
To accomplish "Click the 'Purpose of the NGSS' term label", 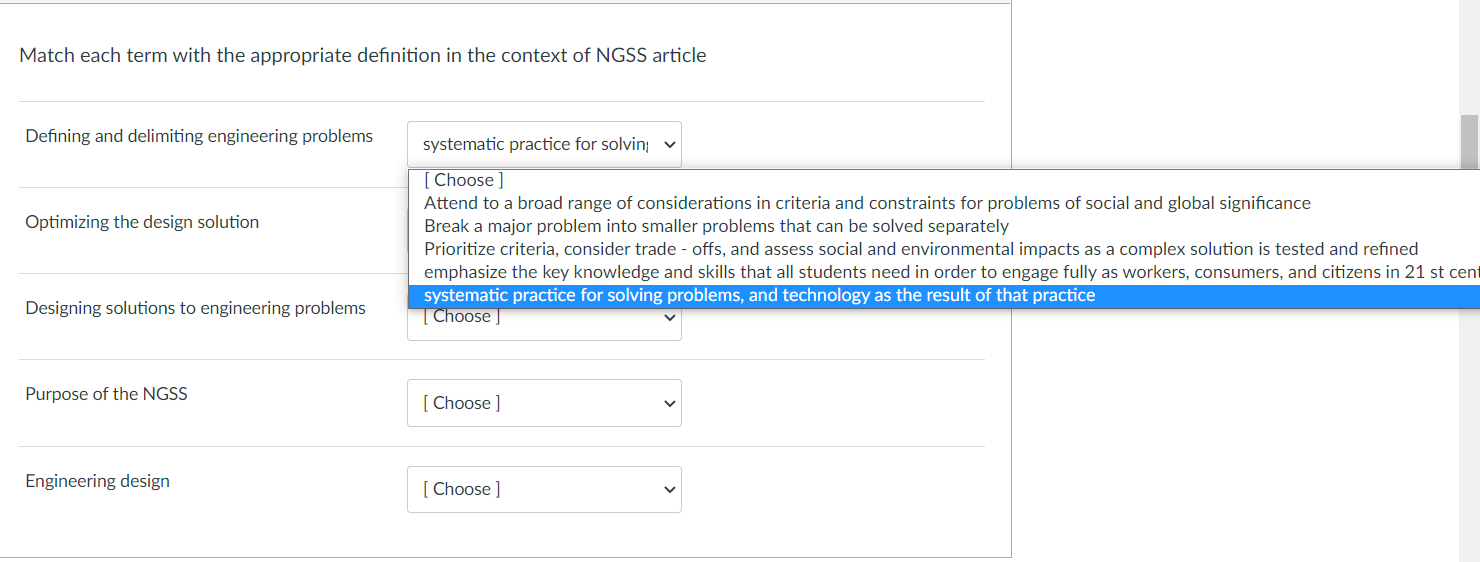I will point(106,394).
